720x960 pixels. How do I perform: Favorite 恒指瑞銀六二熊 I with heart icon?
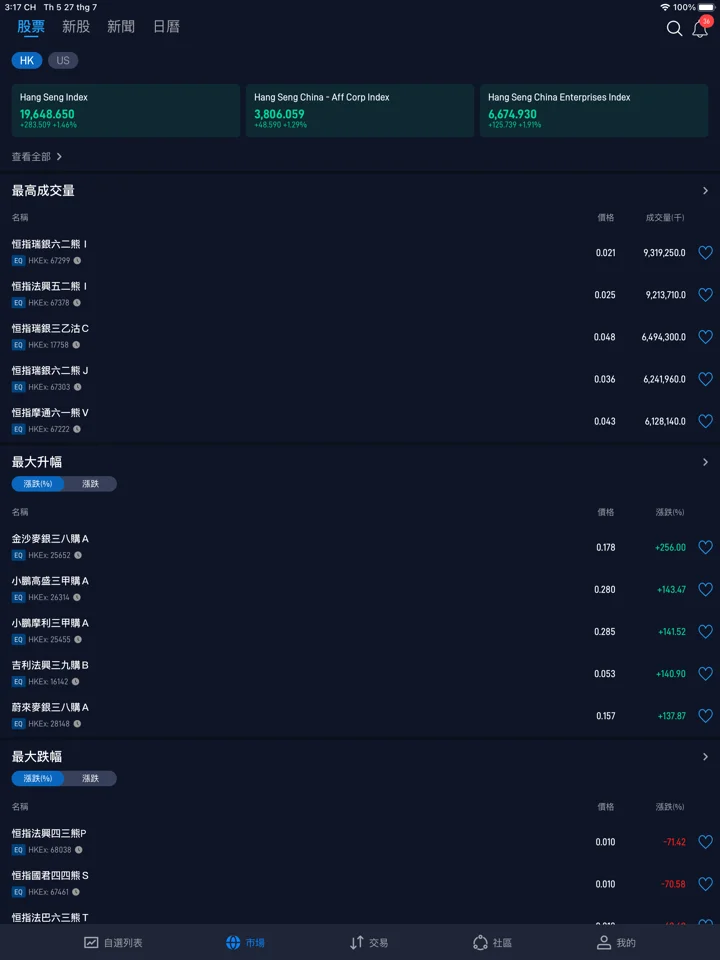pyautogui.click(x=705, y=252)
